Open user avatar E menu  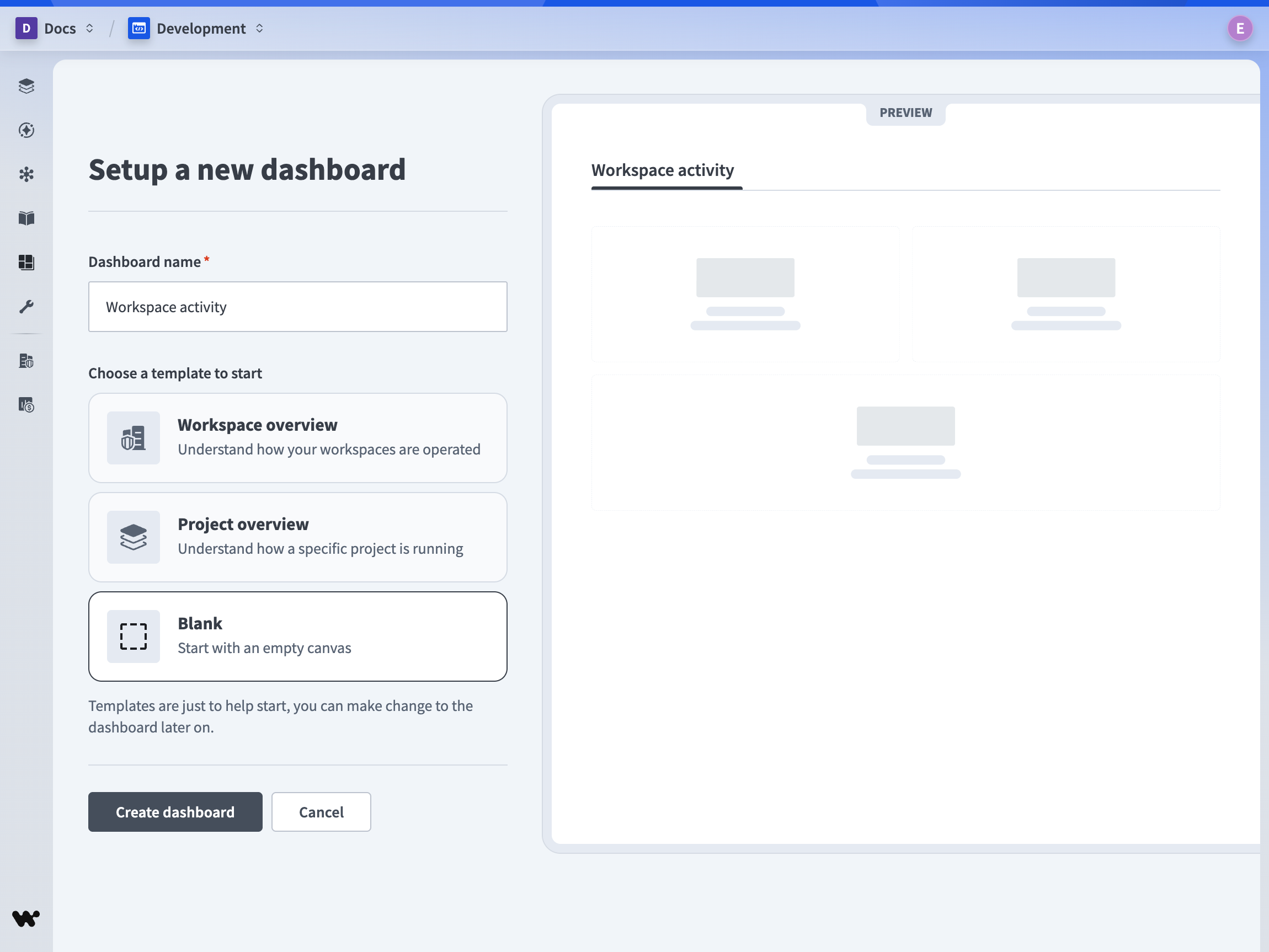point(1239,28)
